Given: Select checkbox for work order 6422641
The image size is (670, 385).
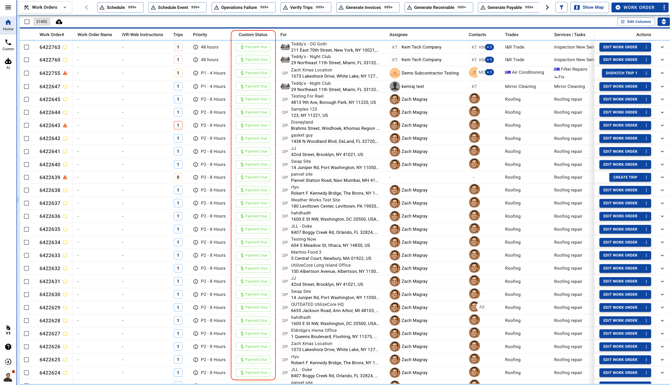Looking at the screenshot, I should (x=26, y=151).
